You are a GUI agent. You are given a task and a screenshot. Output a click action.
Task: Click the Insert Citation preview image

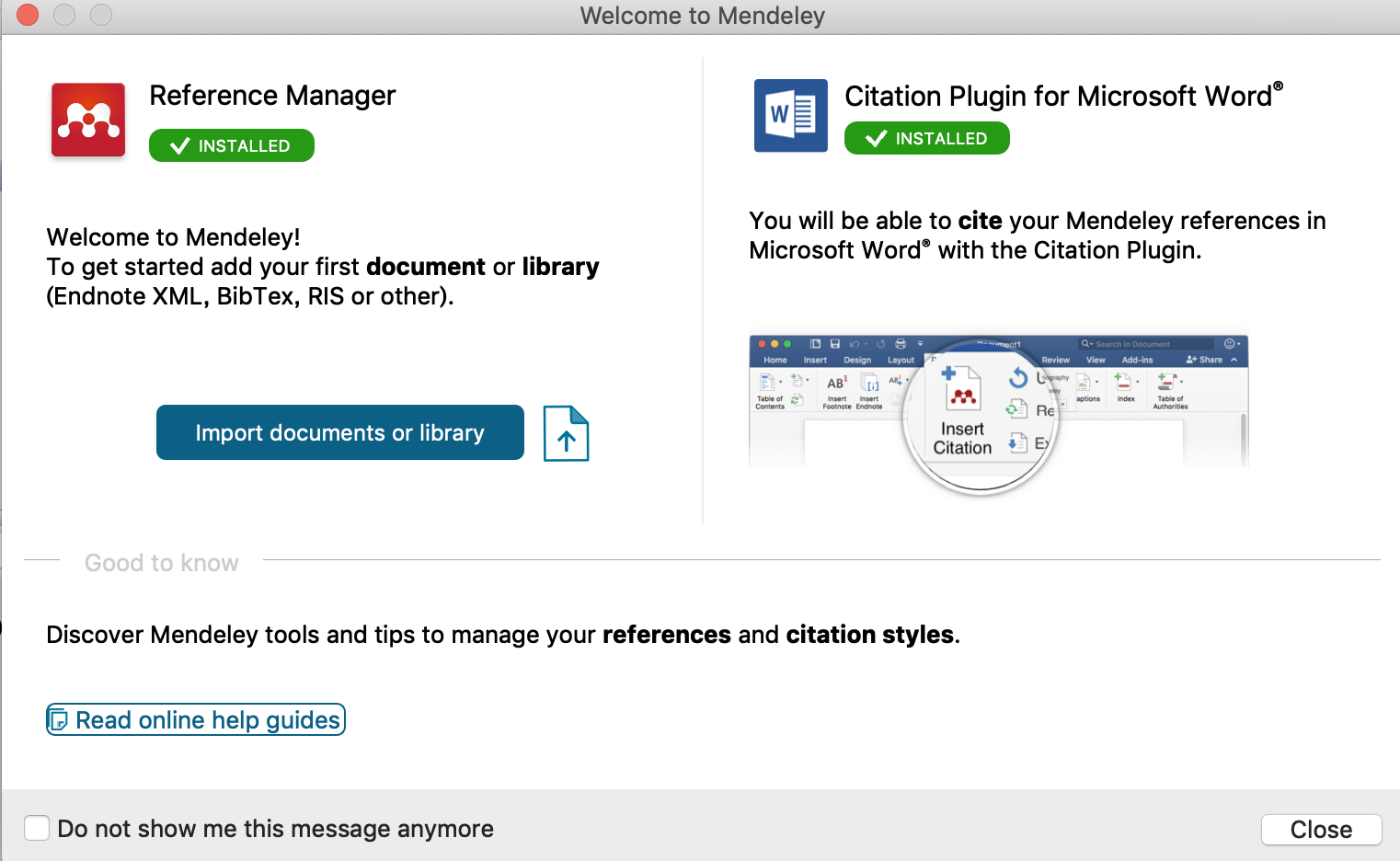999,415
